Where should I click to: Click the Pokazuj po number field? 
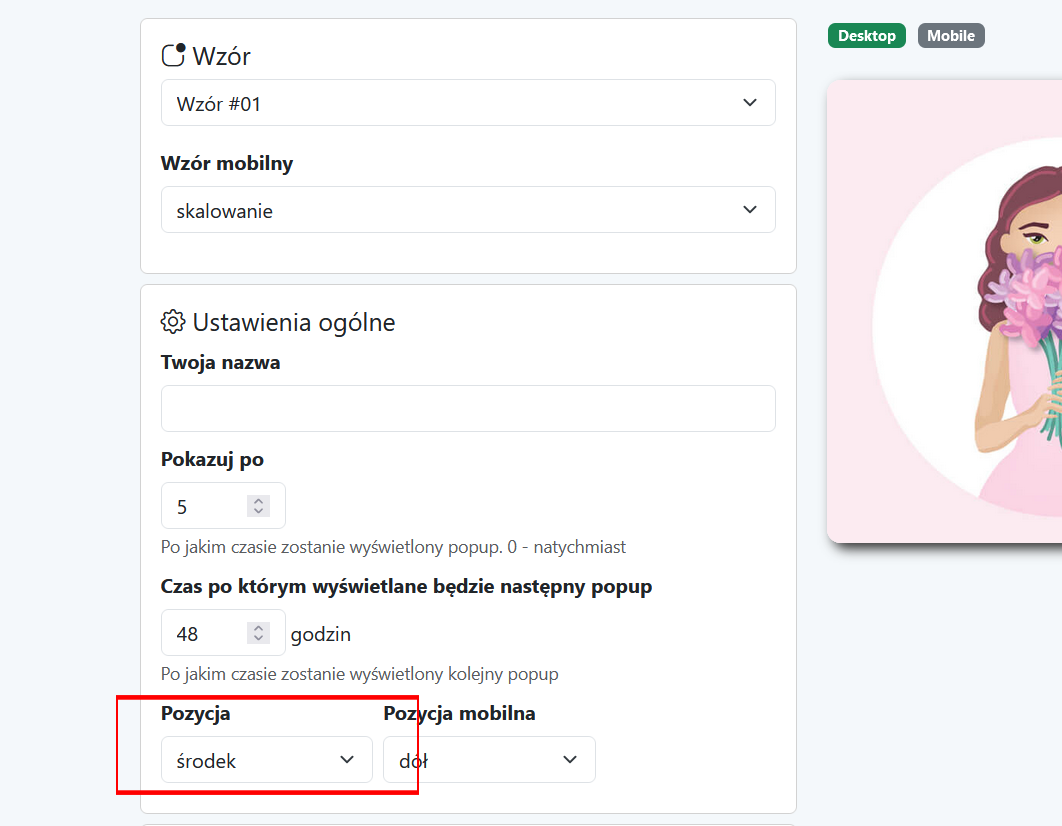(223, 506)
